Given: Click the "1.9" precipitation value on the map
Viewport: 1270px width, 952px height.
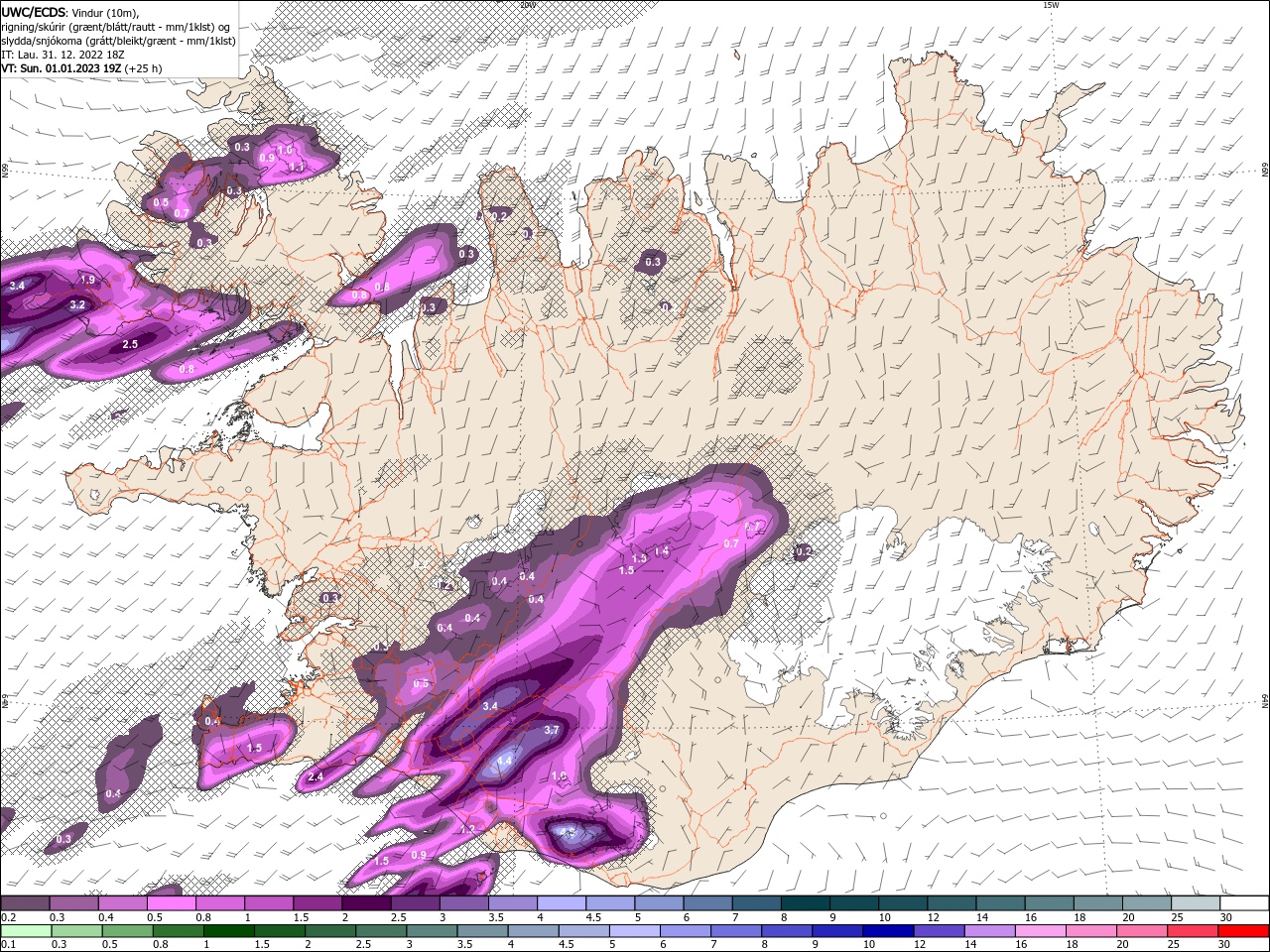Looking at the screenshot, I should [87, 281].
